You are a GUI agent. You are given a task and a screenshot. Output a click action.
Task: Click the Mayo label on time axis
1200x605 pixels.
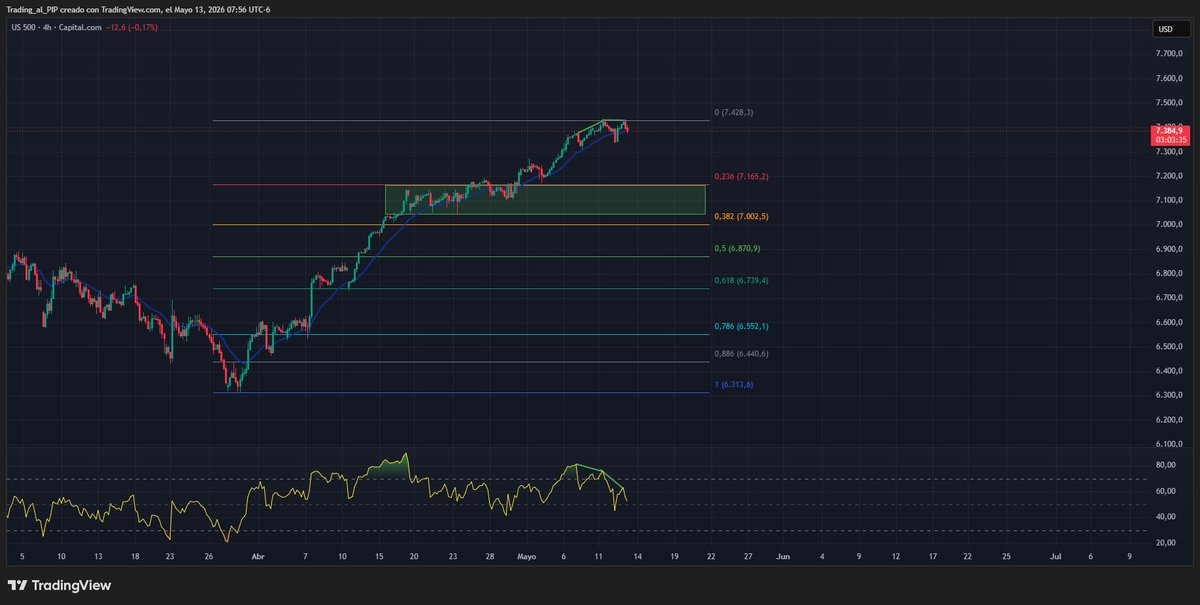pos(528,555)
